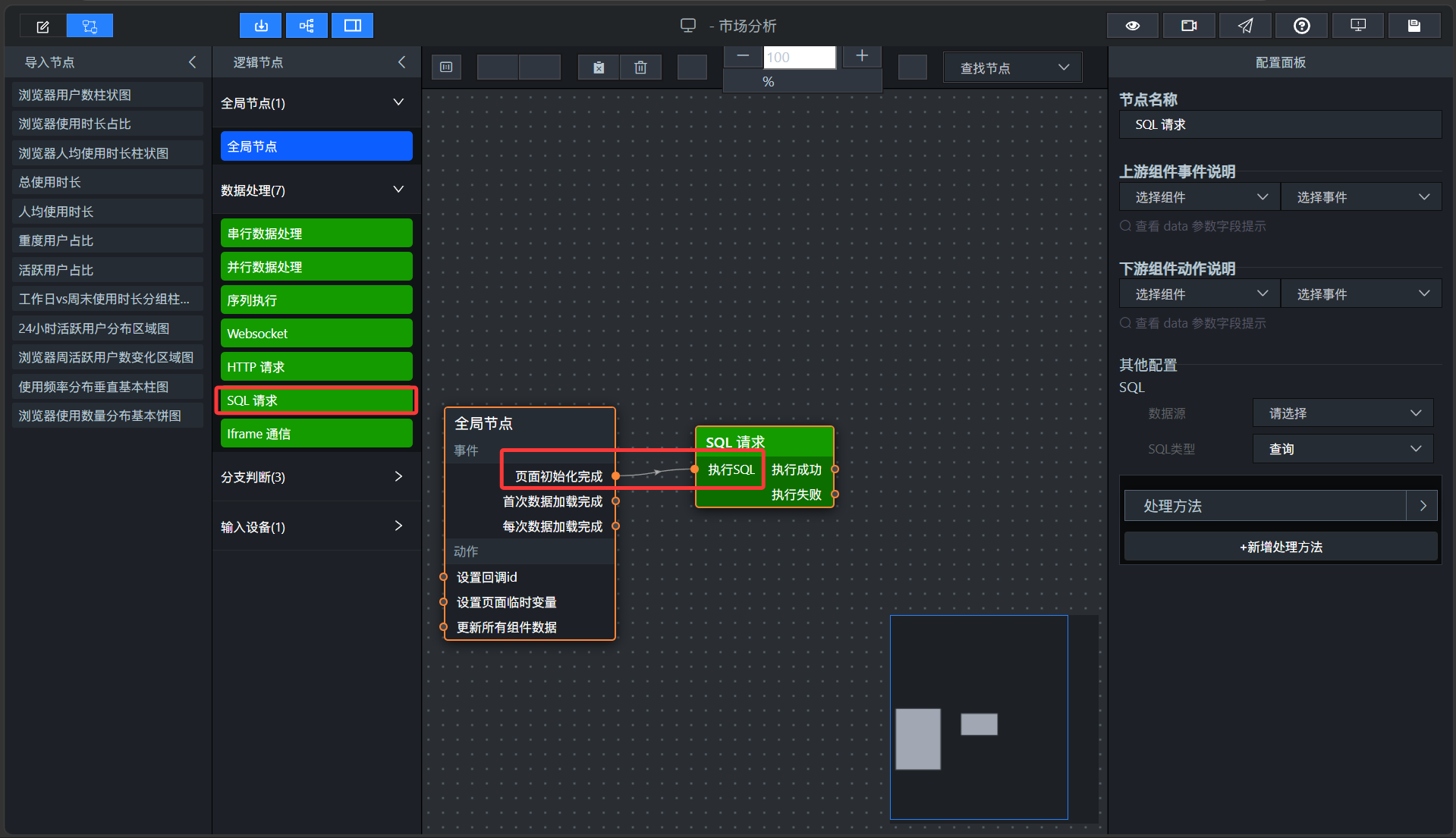Click the clear canvas clipboard icon
The image size is (1456, 838).
click(x=599, y=67)
